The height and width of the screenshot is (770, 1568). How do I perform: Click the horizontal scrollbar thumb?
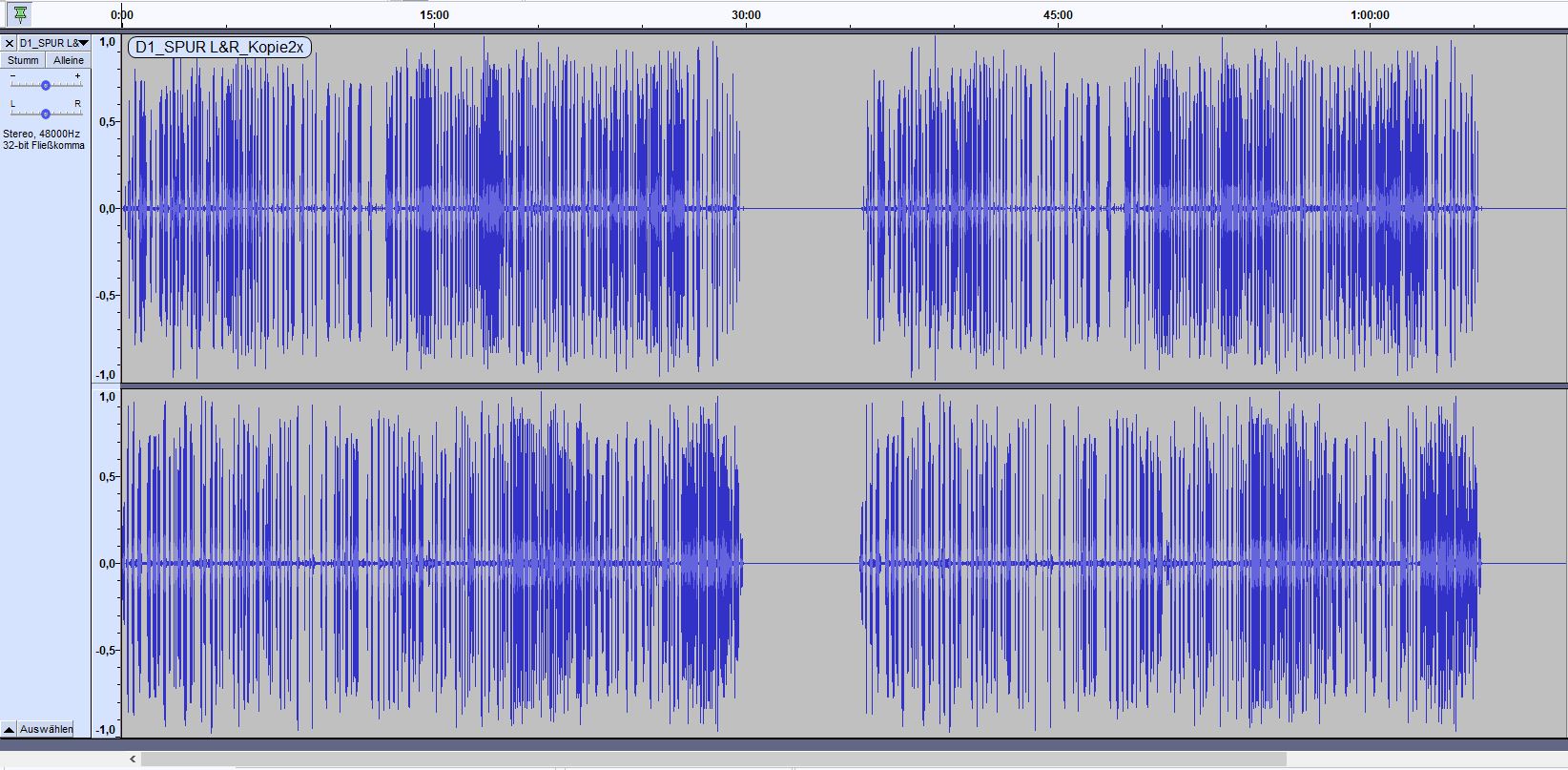[713, 760]
